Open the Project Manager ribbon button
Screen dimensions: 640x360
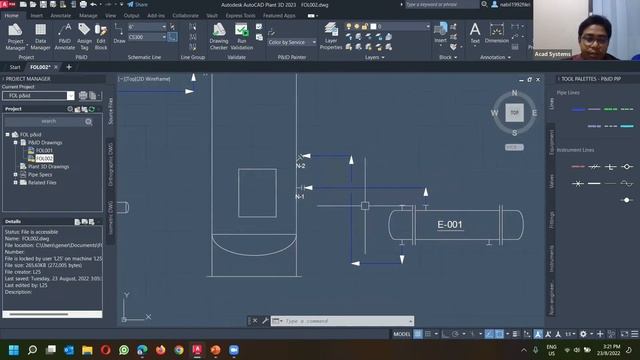point(15,37)
